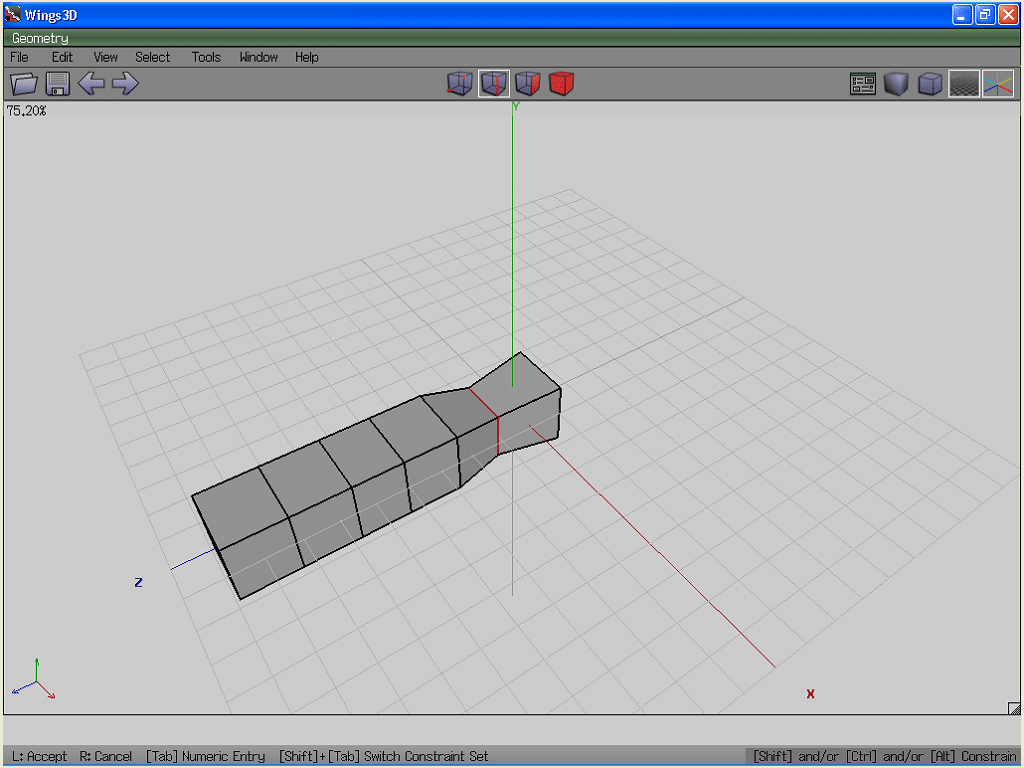Image resolution: width=1024 pixels, height=768 pixels.
Task: Toggle axes visibility icon
Action: point(998,84)
